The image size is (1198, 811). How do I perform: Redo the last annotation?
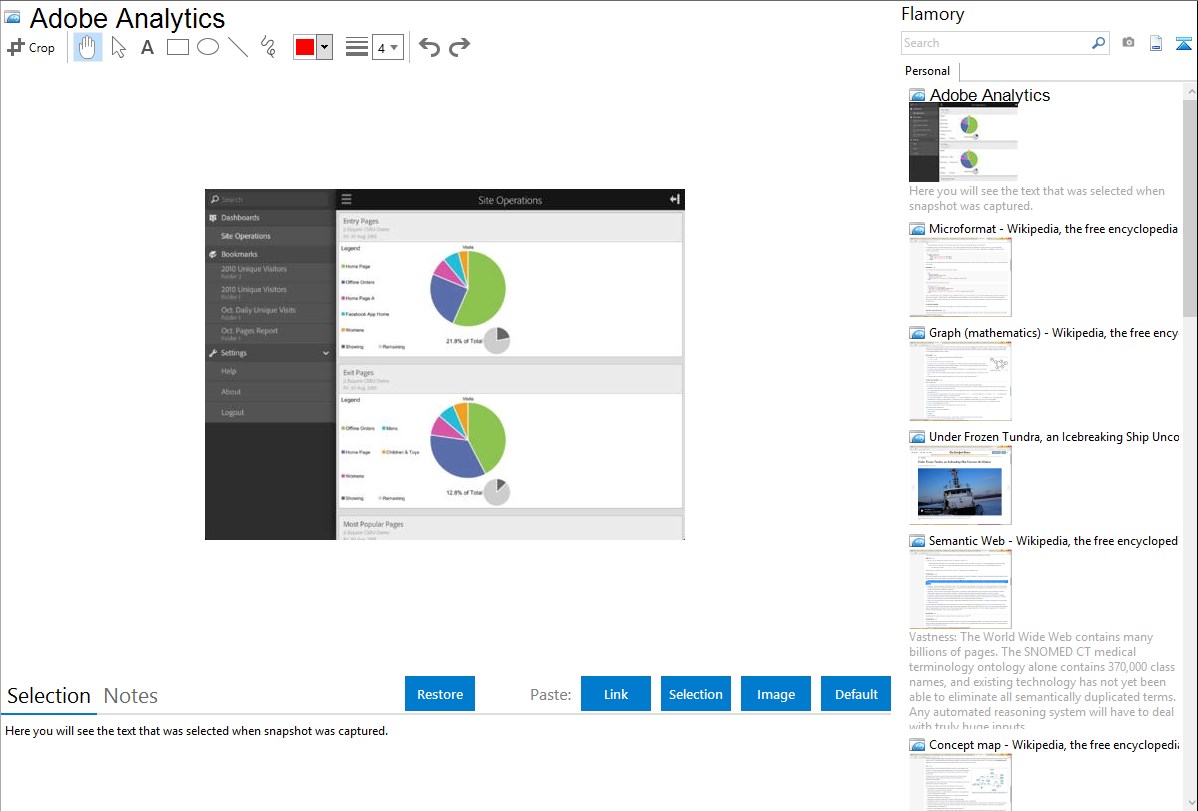coord(459,47)
